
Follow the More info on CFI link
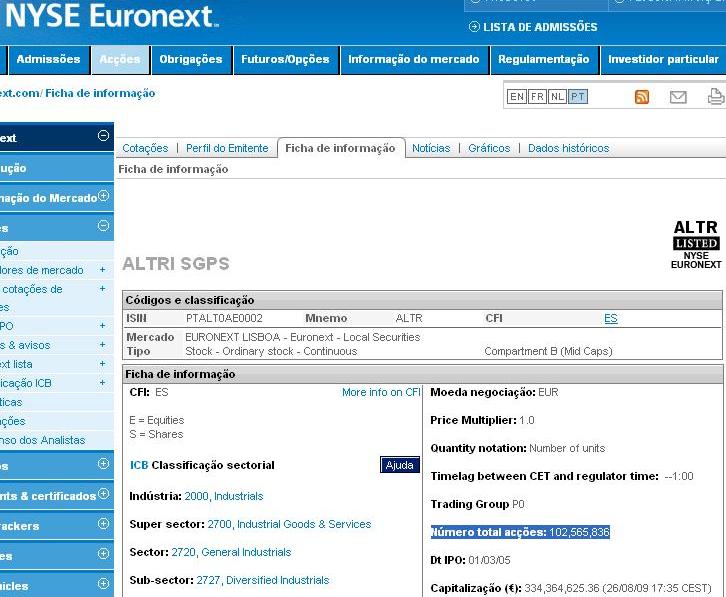click(x=381, y=392)
